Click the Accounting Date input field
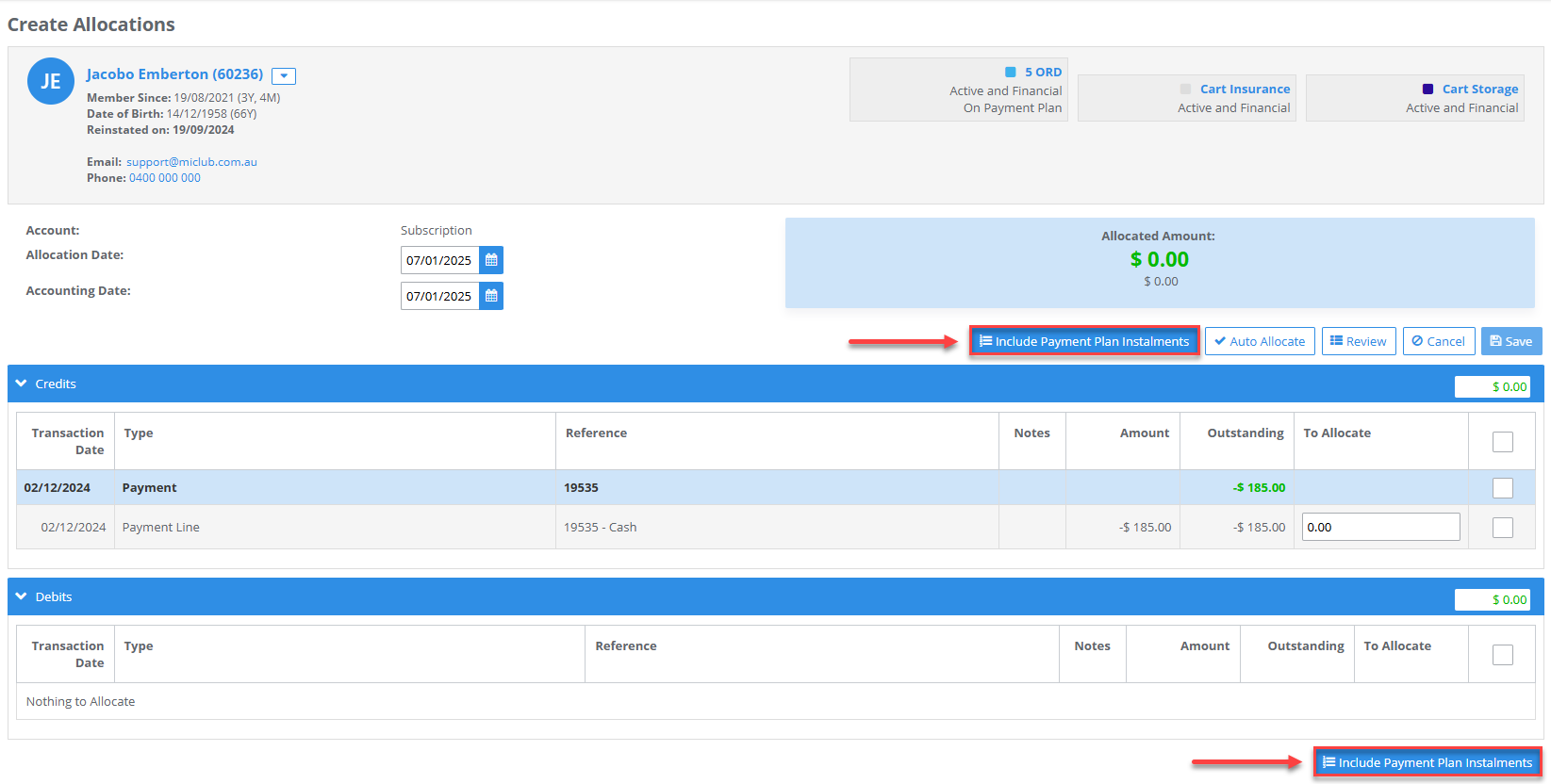This screenshot has height=784, width=1551. coord(440,296)
